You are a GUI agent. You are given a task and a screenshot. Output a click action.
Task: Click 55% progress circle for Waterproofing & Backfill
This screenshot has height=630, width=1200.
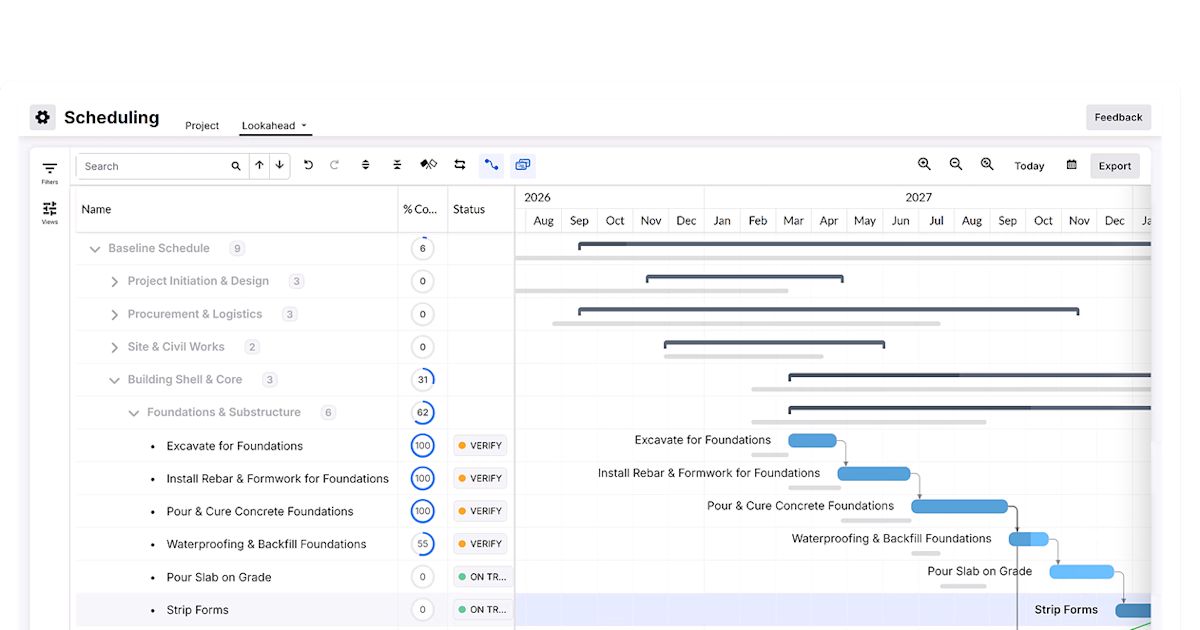point(423,544)
